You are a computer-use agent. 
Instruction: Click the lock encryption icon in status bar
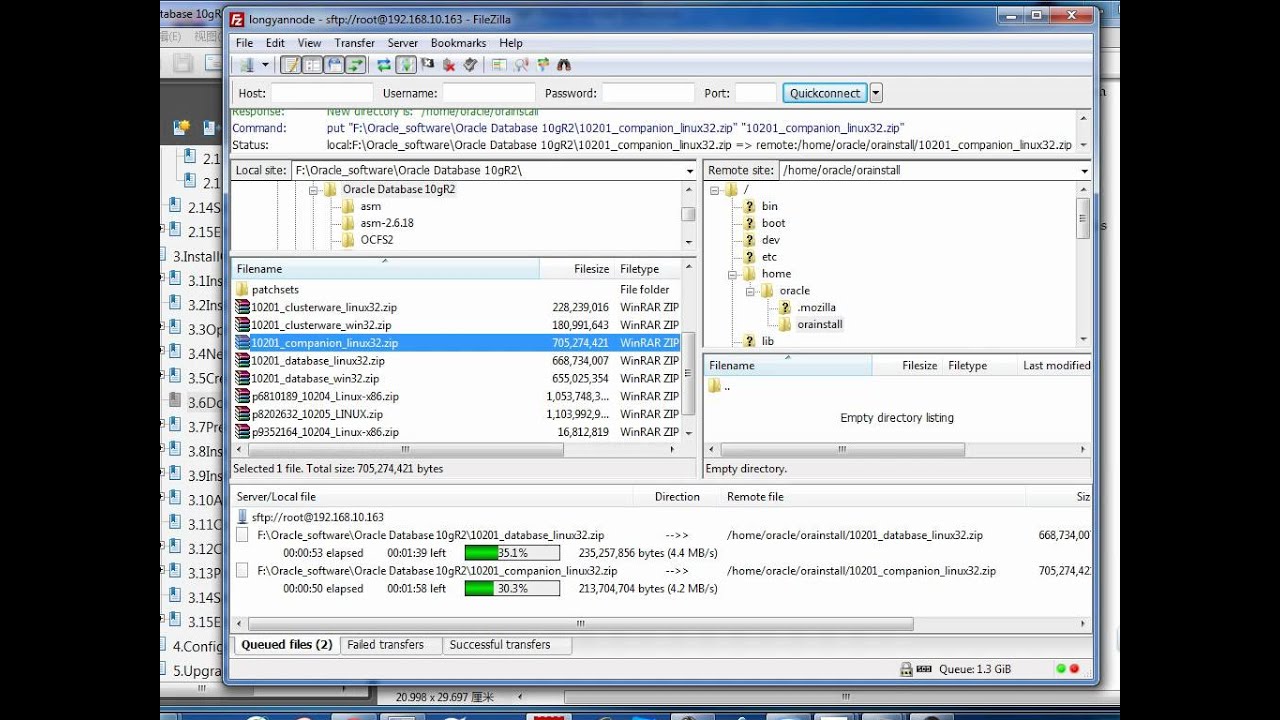[906, 669]
